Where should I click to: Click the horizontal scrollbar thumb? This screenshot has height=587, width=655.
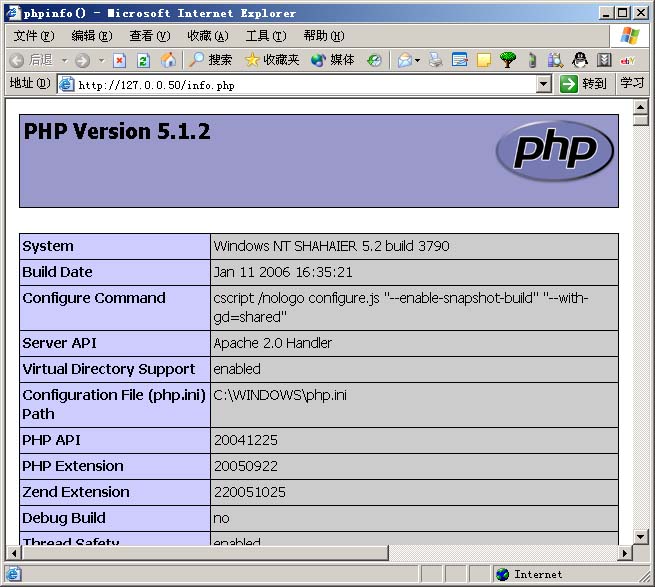tap(205, 553)
